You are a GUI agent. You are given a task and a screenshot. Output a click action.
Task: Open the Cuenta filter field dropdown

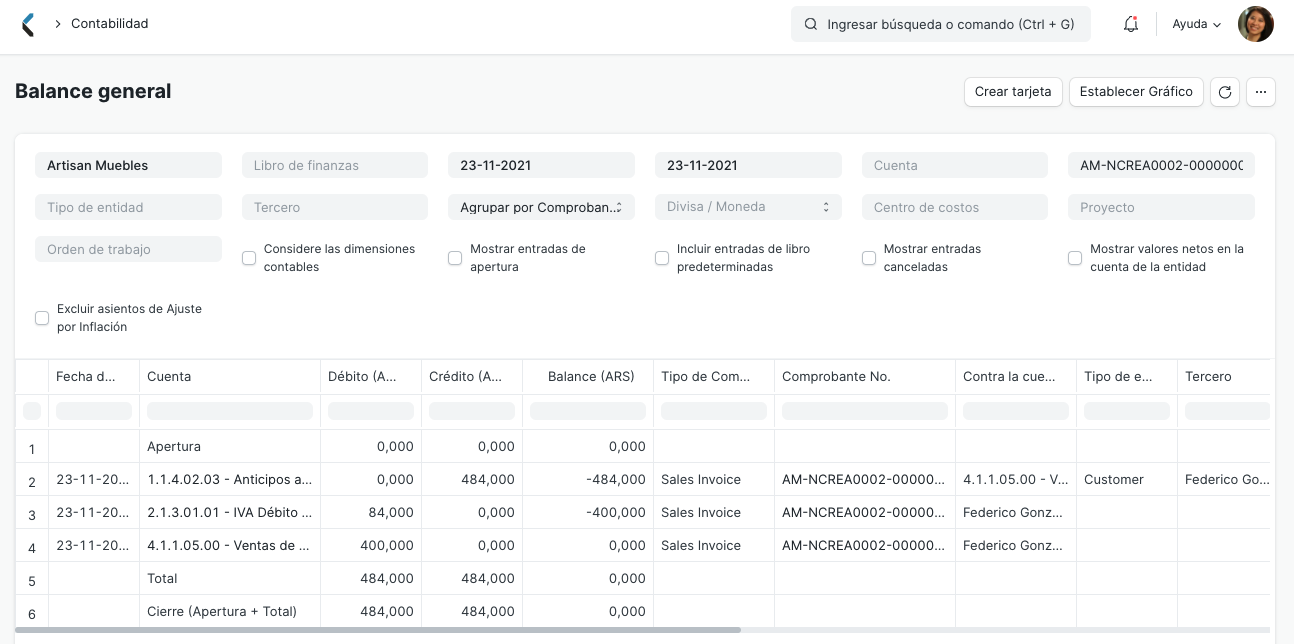[954, 165]
